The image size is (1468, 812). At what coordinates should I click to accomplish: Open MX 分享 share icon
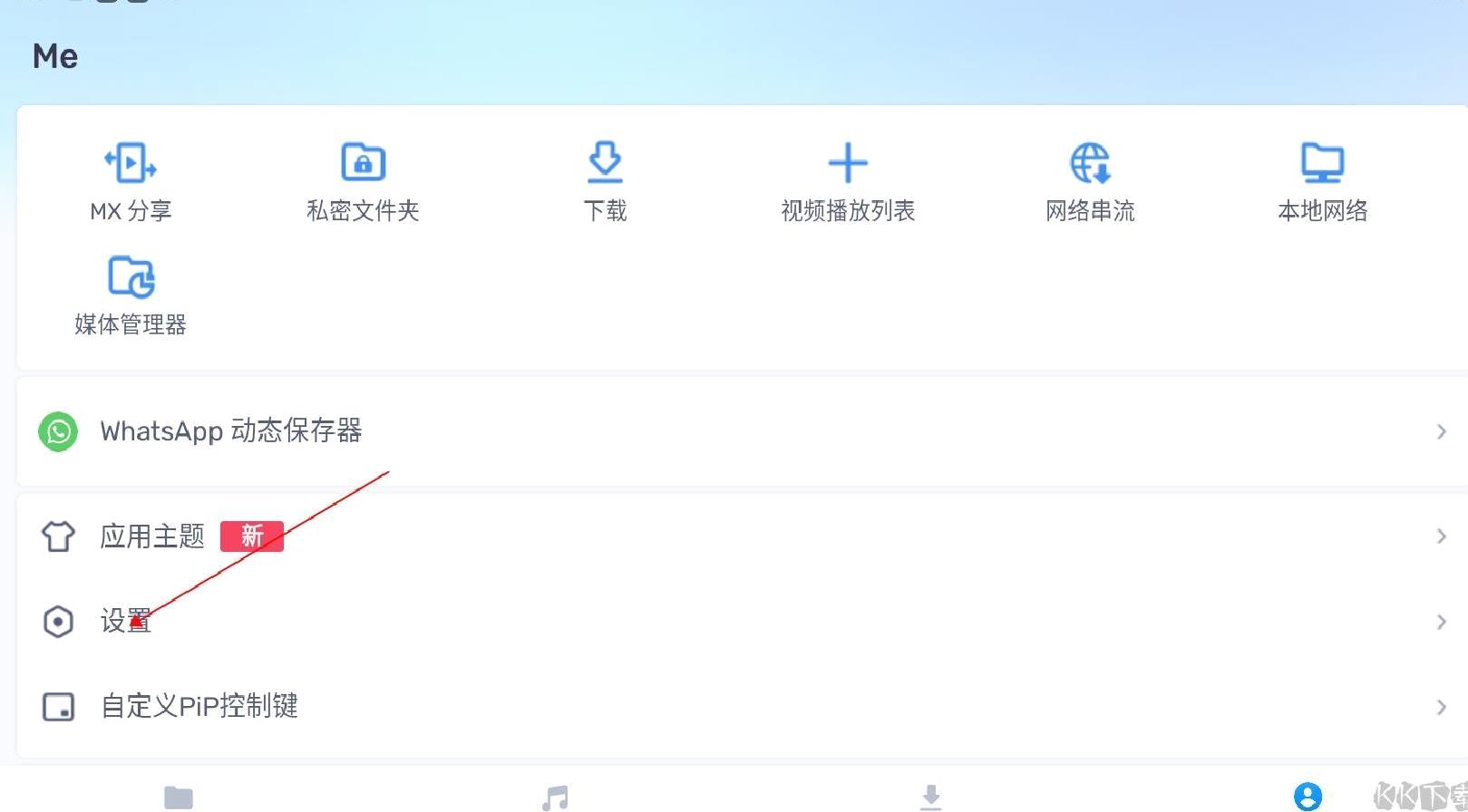pyautogui.click(x=131, y=163)
